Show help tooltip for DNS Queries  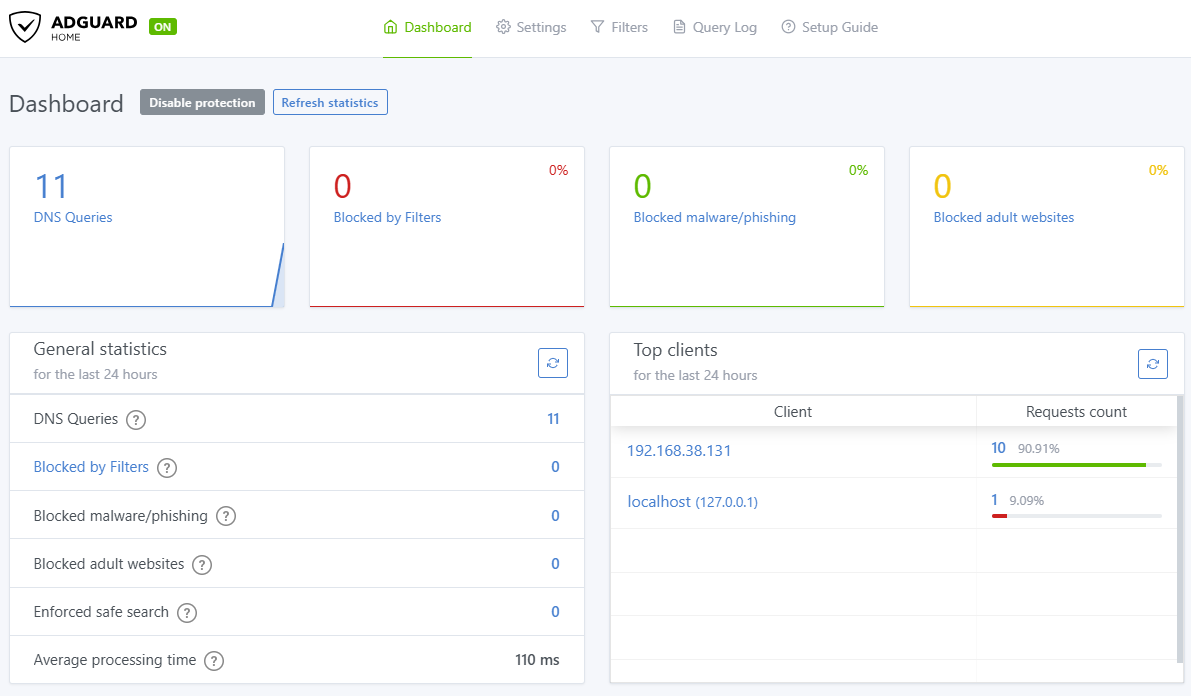[136, 419]
